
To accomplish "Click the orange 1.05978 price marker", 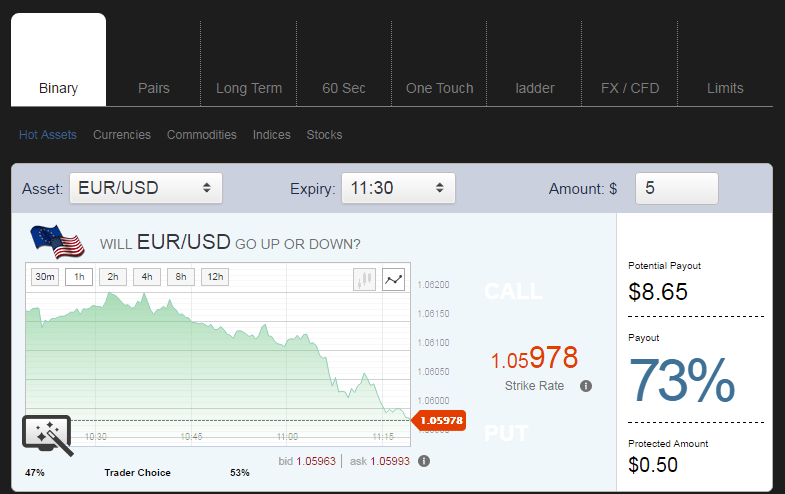I will pyautogui.click(x=439, y=420).
